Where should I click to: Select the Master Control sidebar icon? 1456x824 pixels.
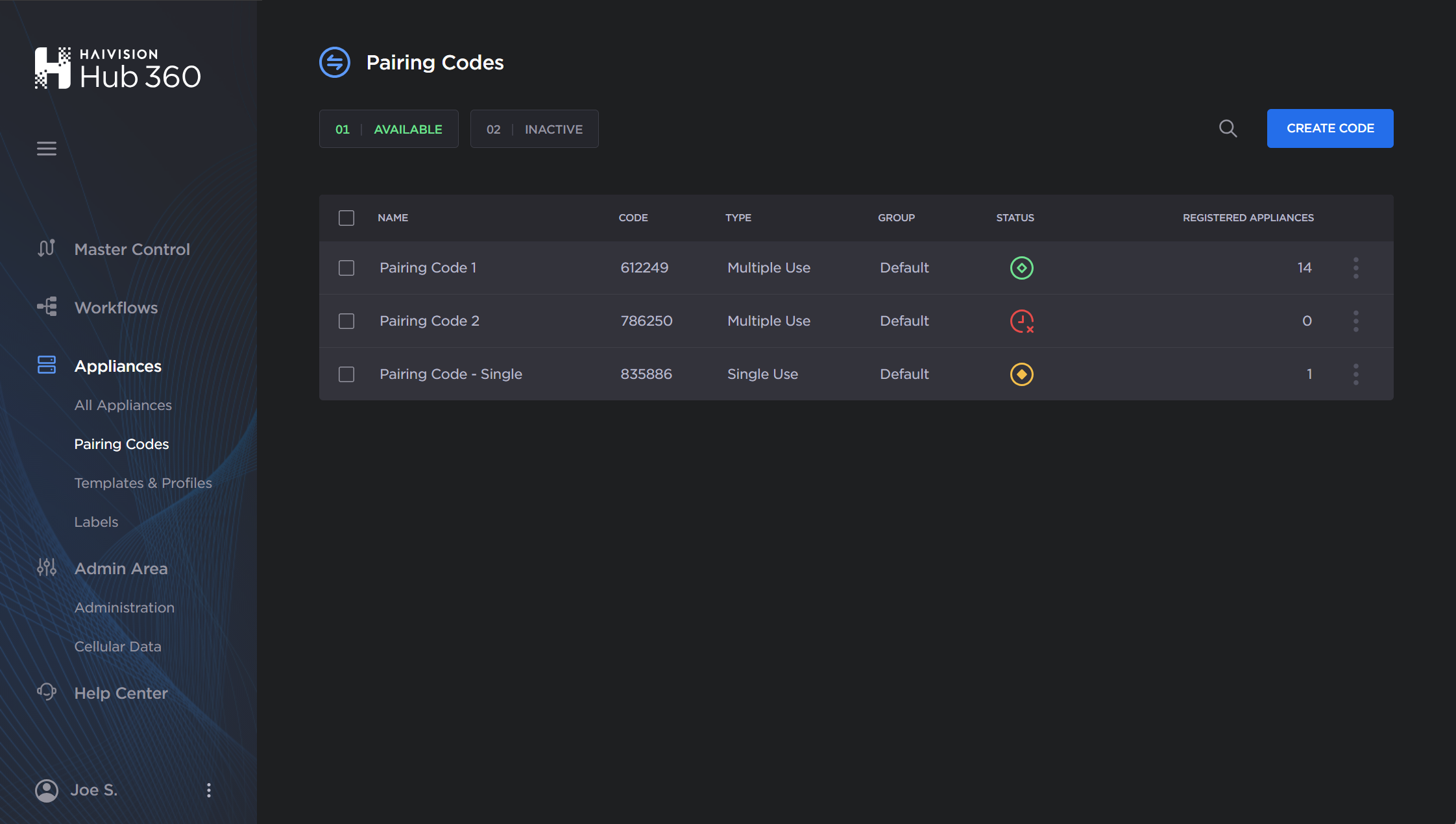(46, 248)
